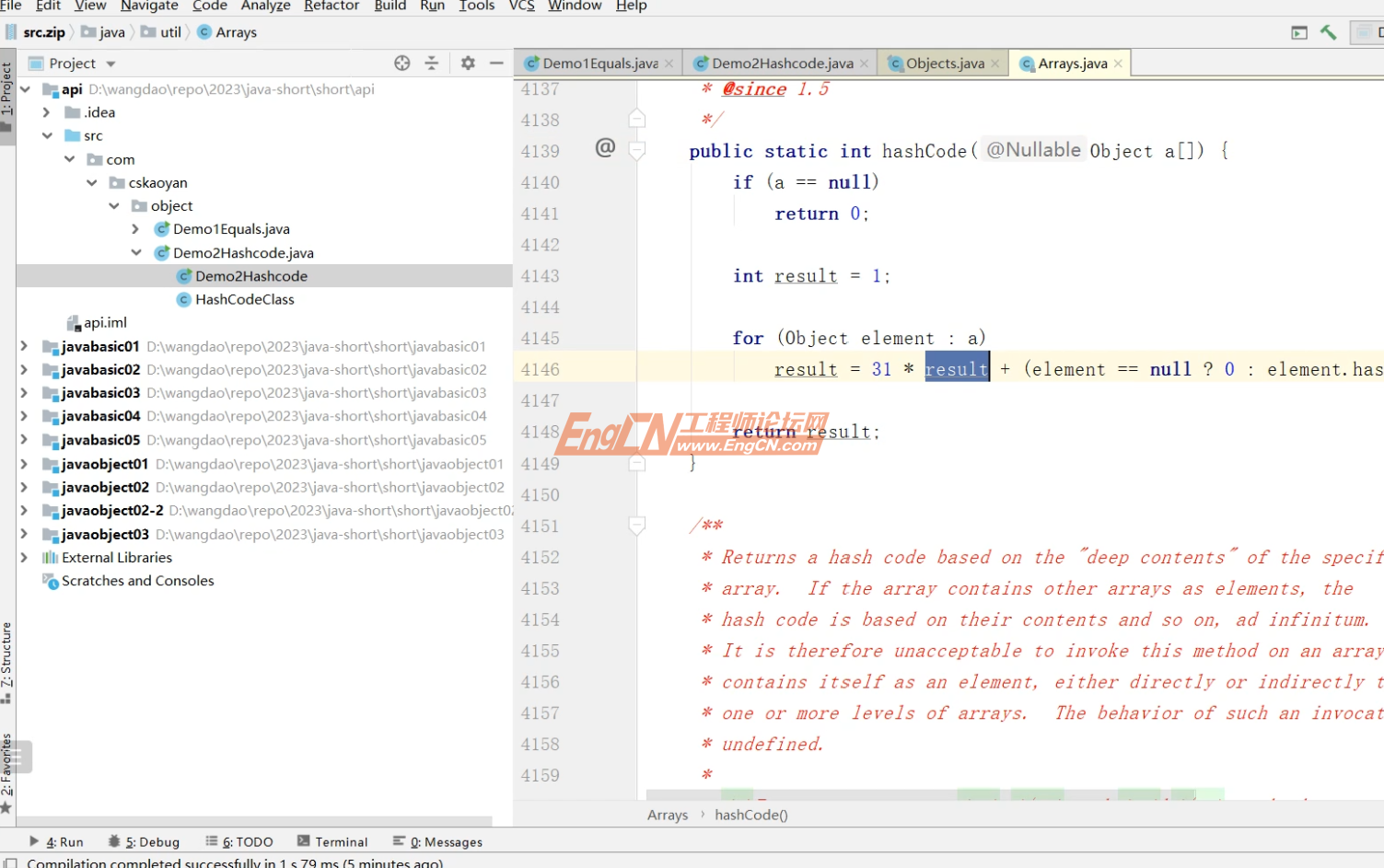Image resolution: width=1384 pixels, height=868 pixels.
Task: Close the Objects.java editor tab
Action: (994, 64)
